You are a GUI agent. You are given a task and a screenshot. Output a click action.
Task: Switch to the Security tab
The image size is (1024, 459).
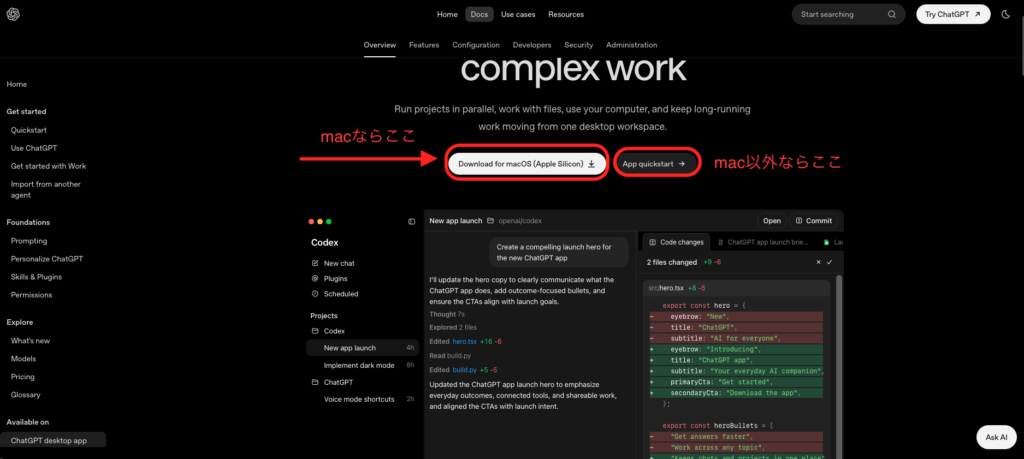(579, 45)
